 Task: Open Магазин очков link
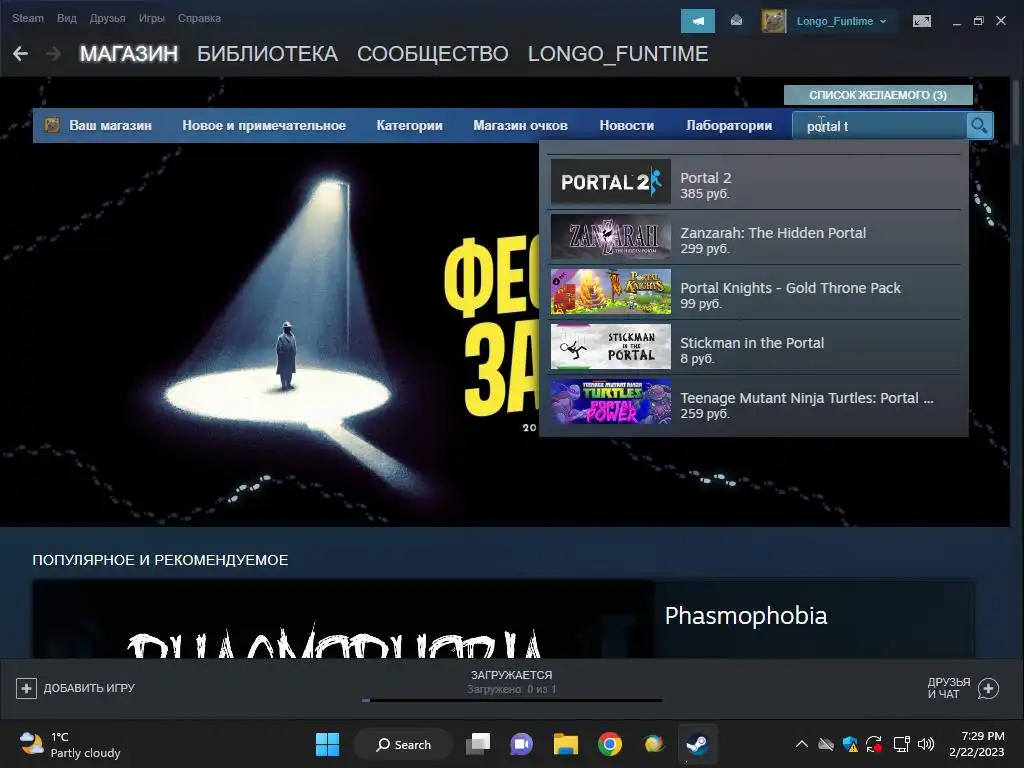coord(520,125)
